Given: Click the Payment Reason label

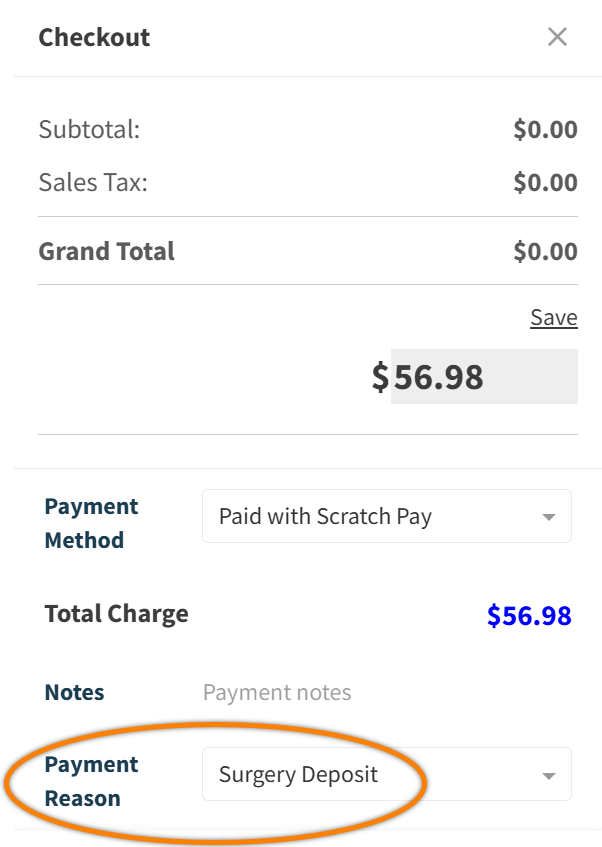Looking at the screenshot, I should click(x=91, y=781).
